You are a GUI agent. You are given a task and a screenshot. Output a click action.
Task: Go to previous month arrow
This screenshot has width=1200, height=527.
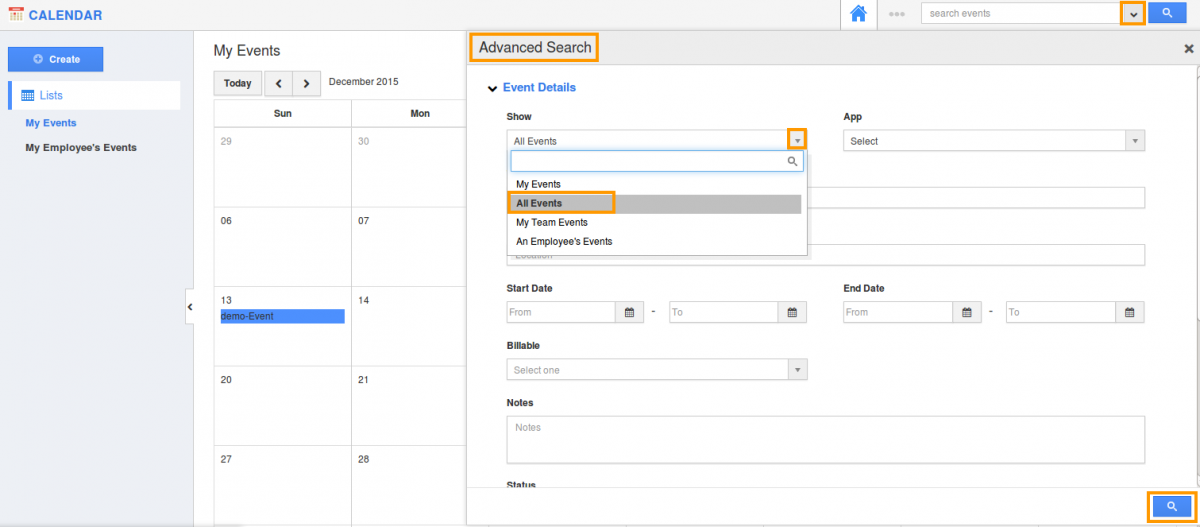[278, 83]
